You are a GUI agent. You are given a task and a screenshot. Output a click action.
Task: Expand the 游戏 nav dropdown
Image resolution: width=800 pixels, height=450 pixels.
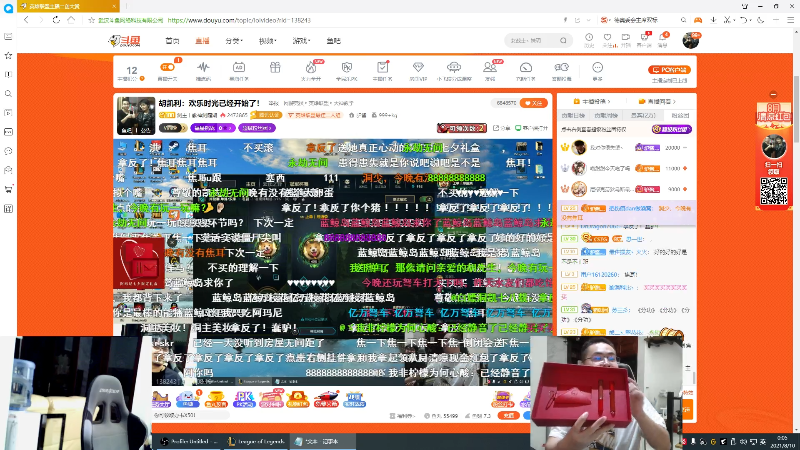(x=301, y=41)
